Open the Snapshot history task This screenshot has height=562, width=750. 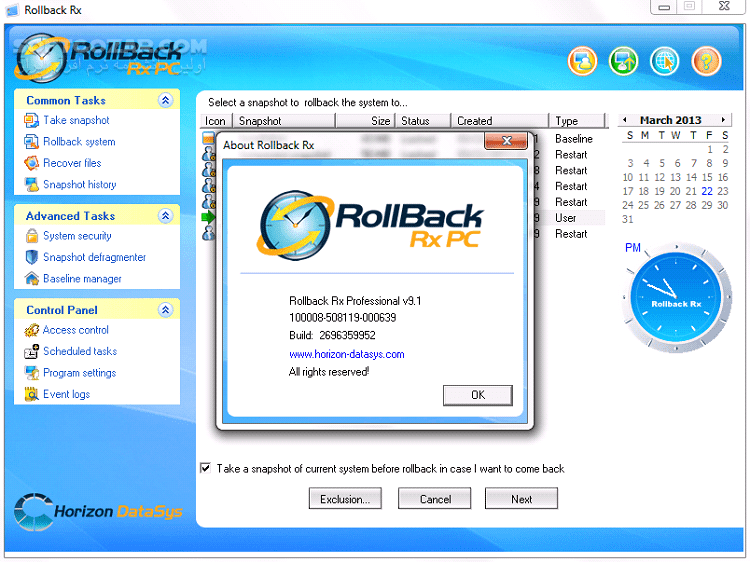[x=80, y=185]
